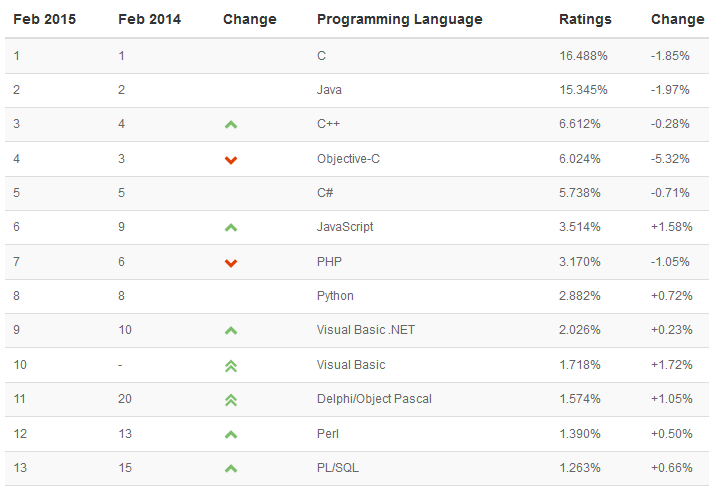Click the 15.345% rating for Java
Image resolution: width=709 pixels, height=488 pixels.
coord(583,90)
